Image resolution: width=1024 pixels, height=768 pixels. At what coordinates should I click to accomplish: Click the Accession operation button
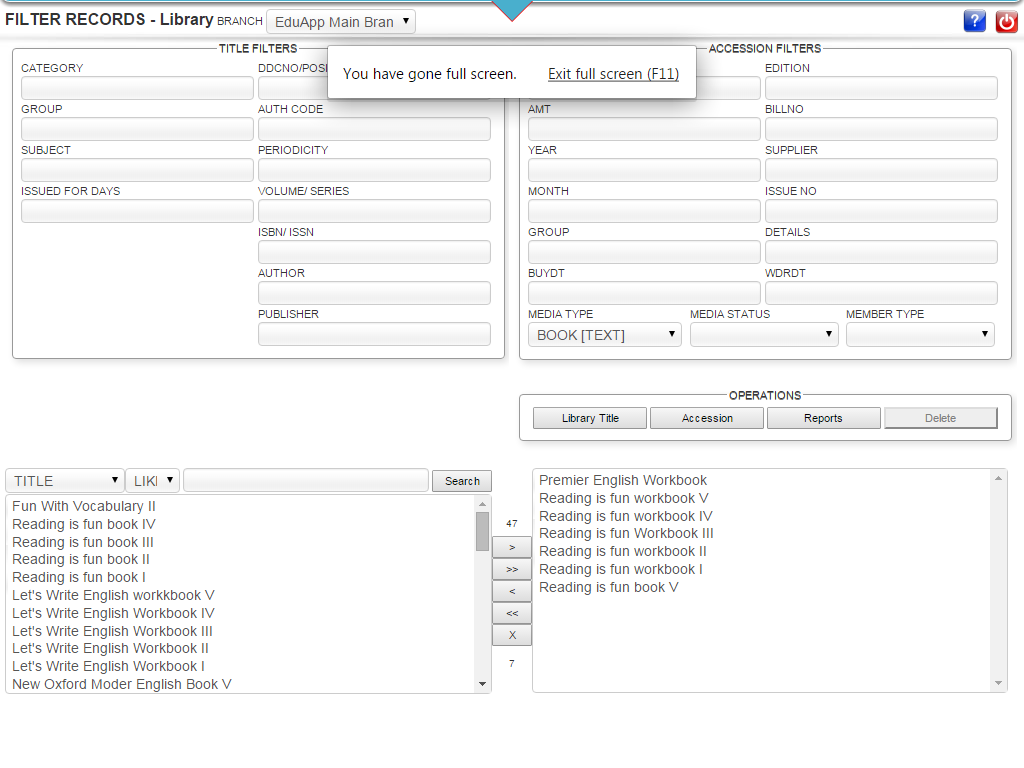(x=706, y=417)
